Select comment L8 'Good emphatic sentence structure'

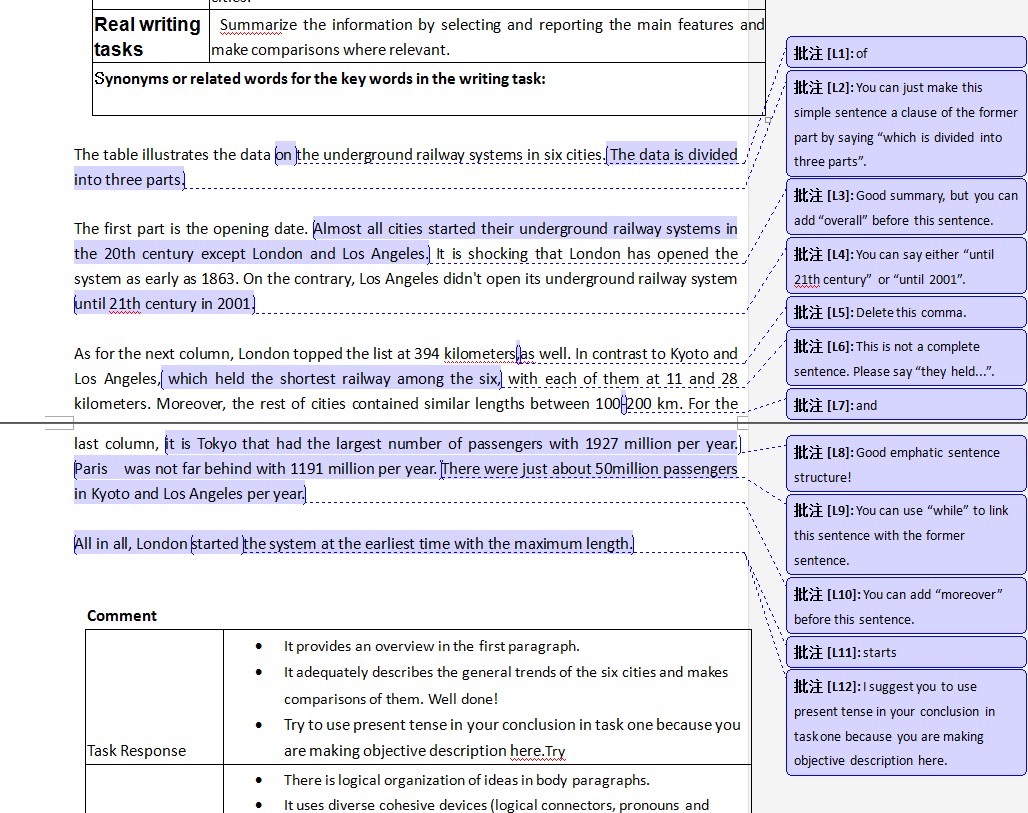click(x=906, y=464)
